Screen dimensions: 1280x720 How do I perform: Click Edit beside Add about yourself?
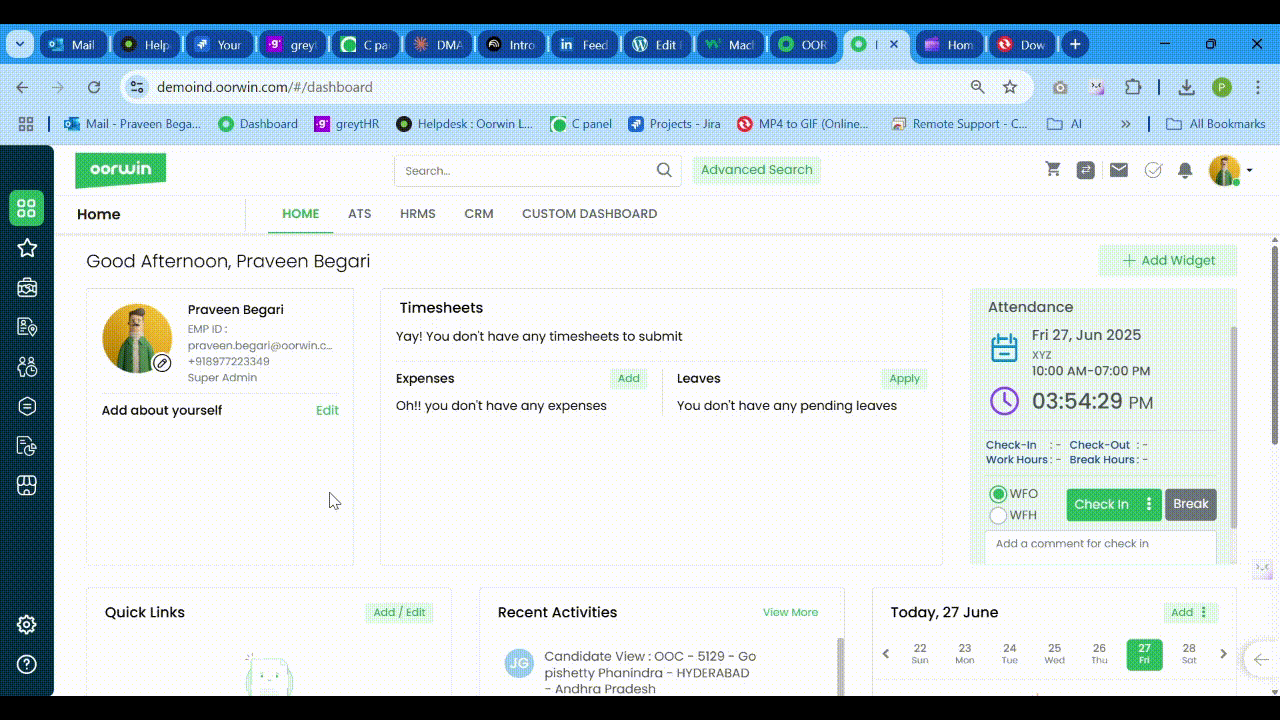327,411
